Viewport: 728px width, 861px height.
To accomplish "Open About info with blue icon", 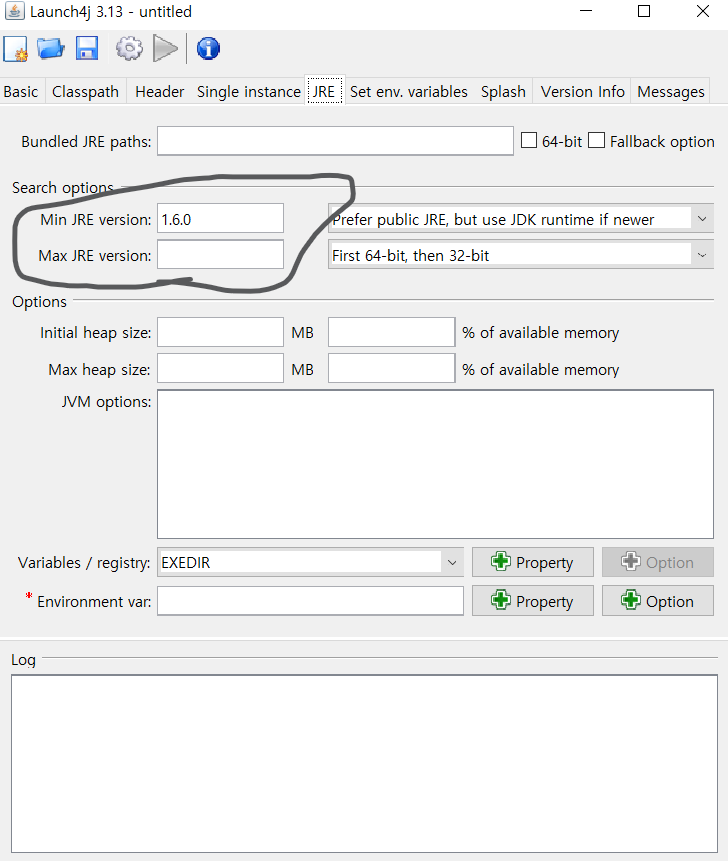I will coord(208,49).
